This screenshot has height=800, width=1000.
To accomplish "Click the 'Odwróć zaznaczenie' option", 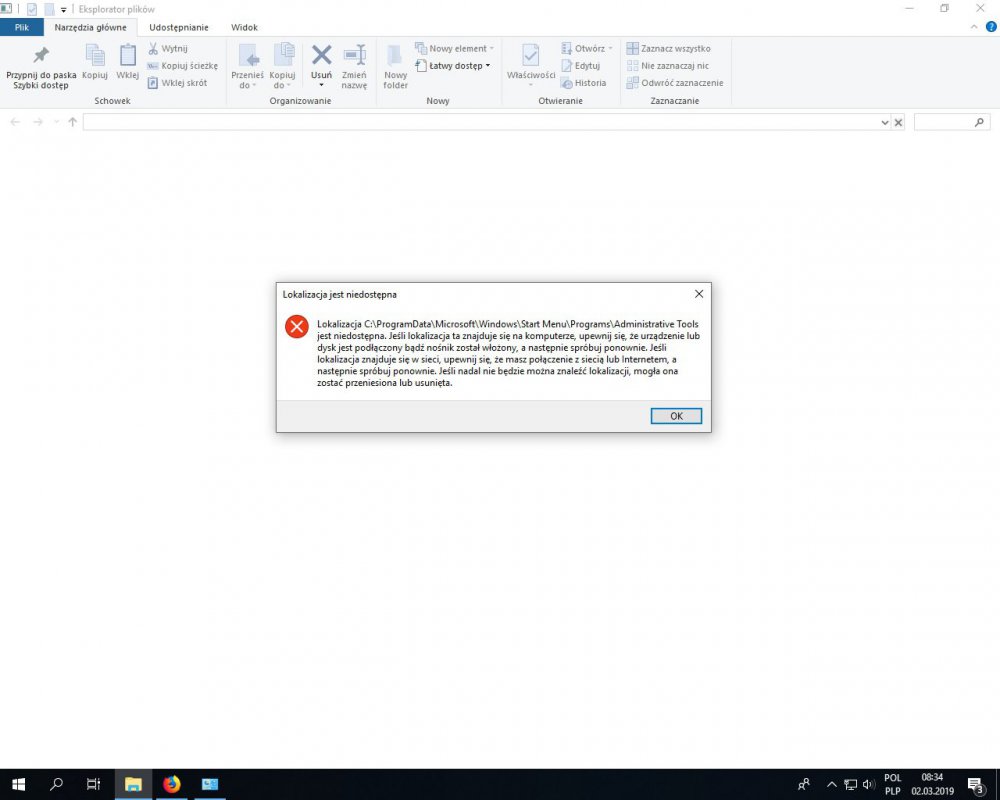I will 674,83.
